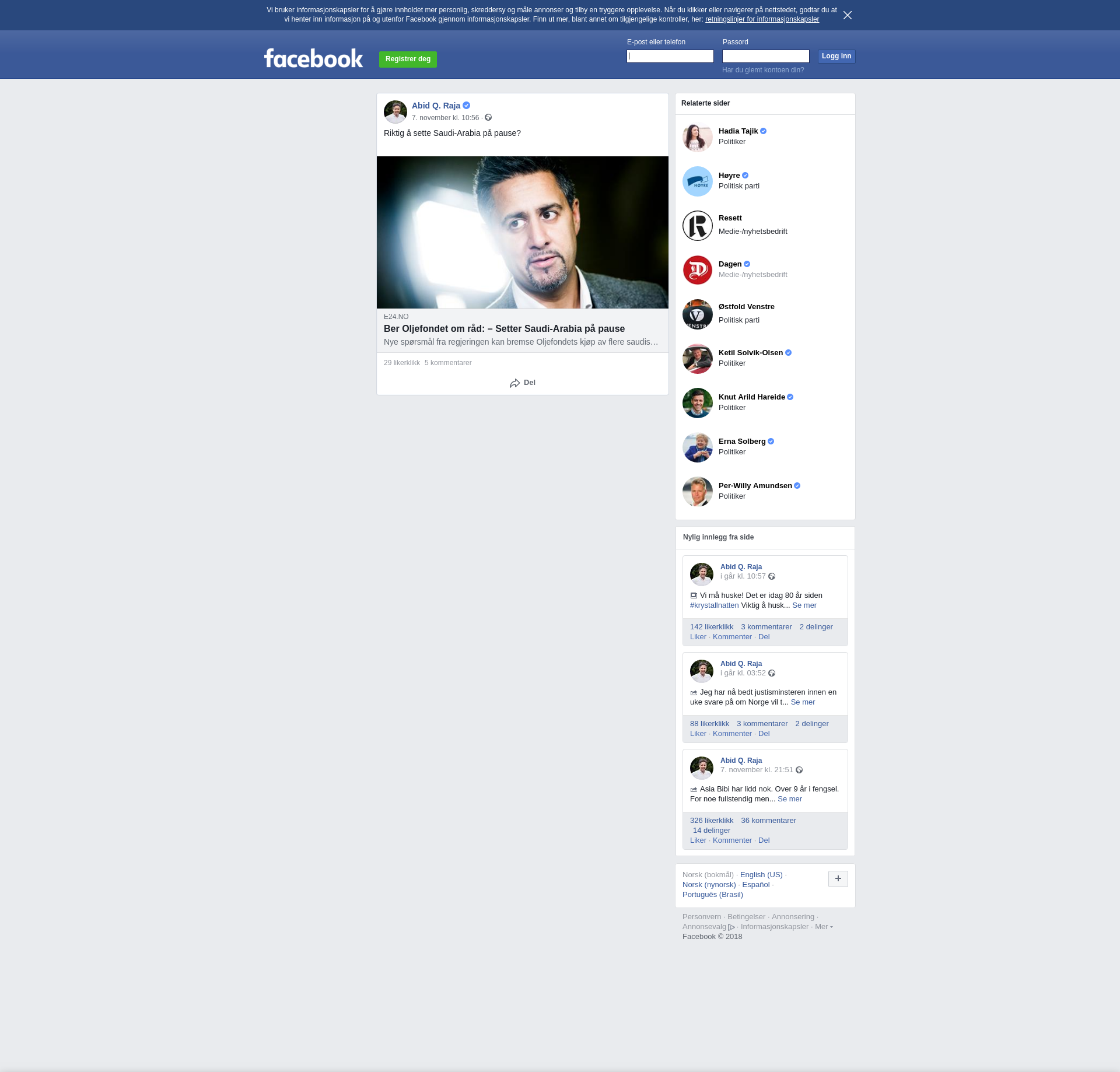Open article headline 'Ber Oljefondet om råd'
Viewport: 1120px width, 1072px height.
[x=504, y=329]
